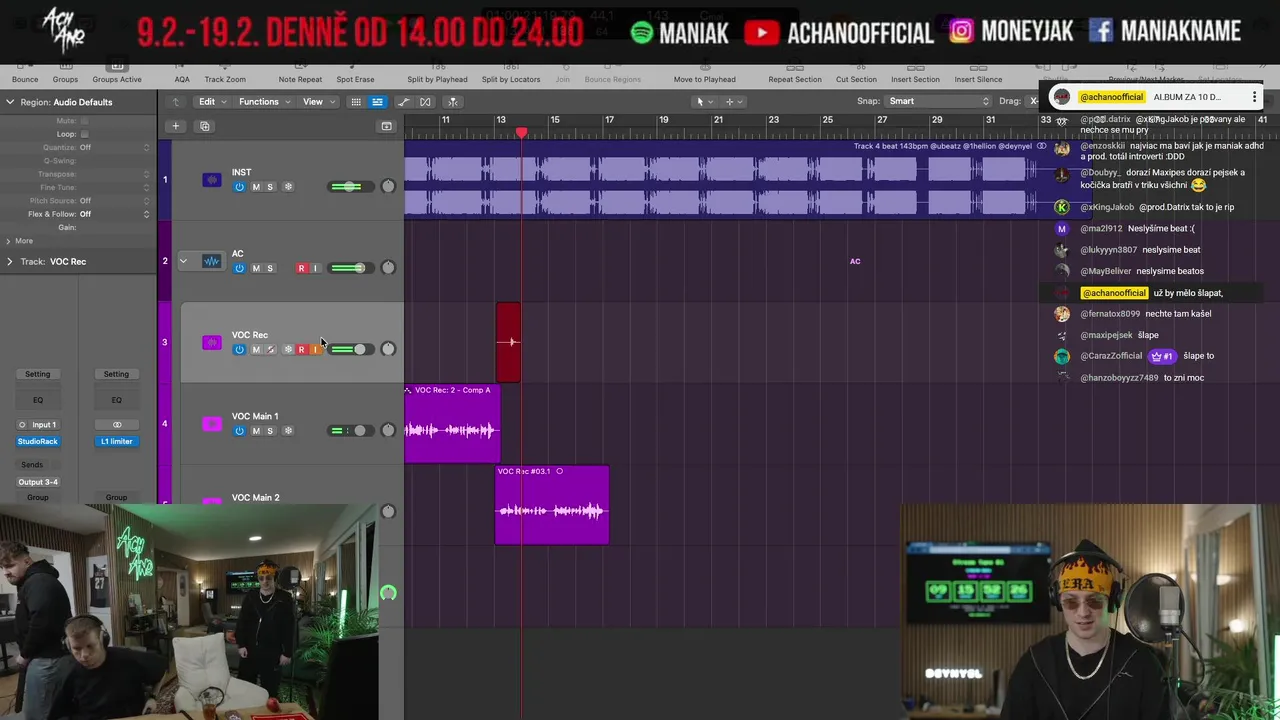
Task: Click the Output 3-4 slot
Action: pyautogui.click(x=38, y=482)
